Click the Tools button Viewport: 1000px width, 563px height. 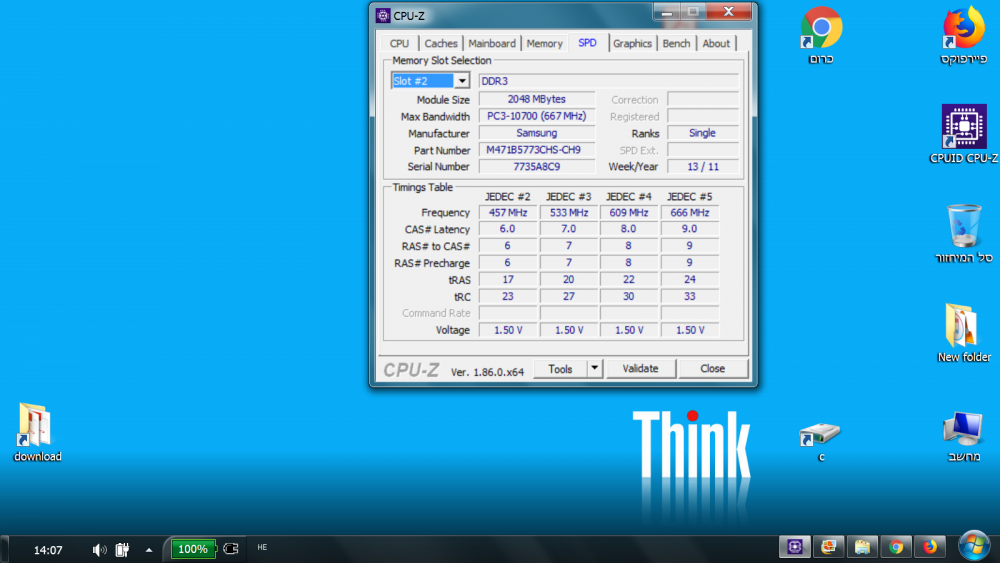point(561,369)
